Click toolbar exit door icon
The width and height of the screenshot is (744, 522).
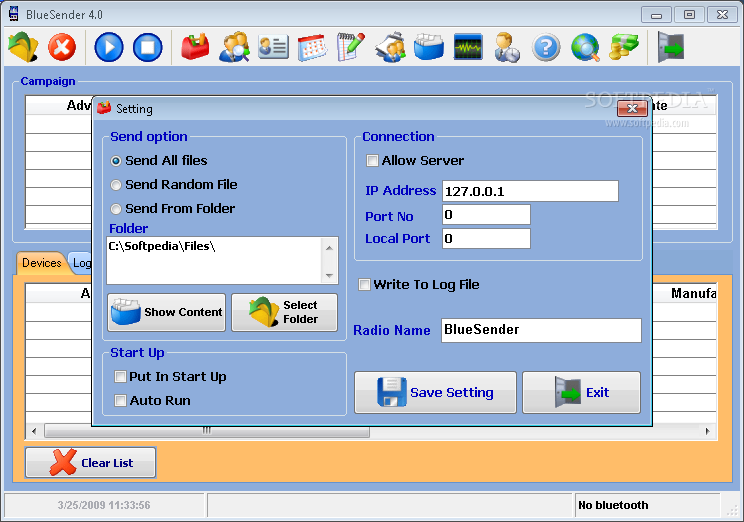tap(670, 47)
